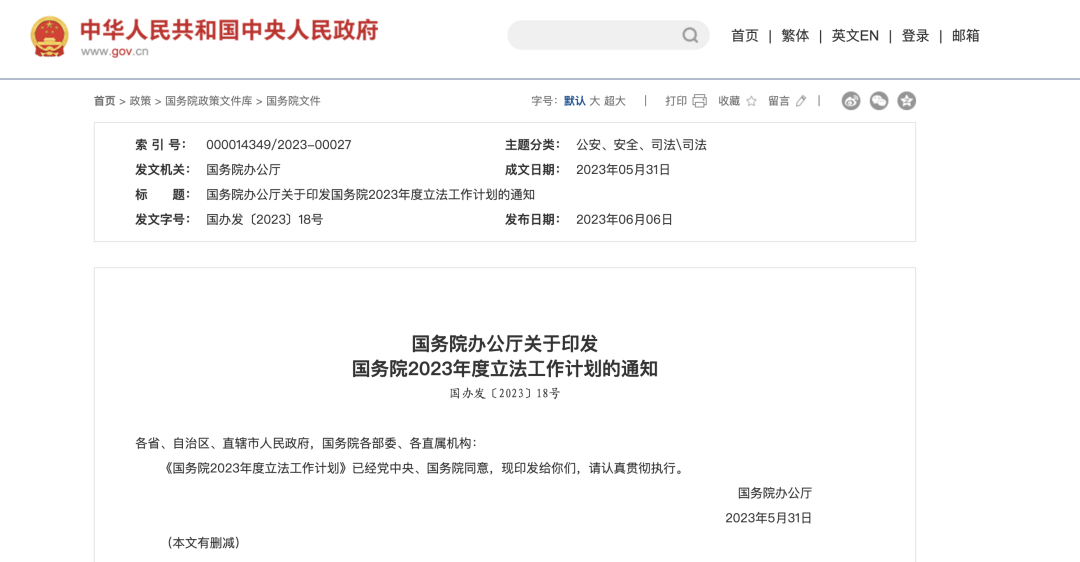The height and width of the screenshot is (562, 1080).
Task: Click the 主题分类 field label
Action: [x=531, y=145]
